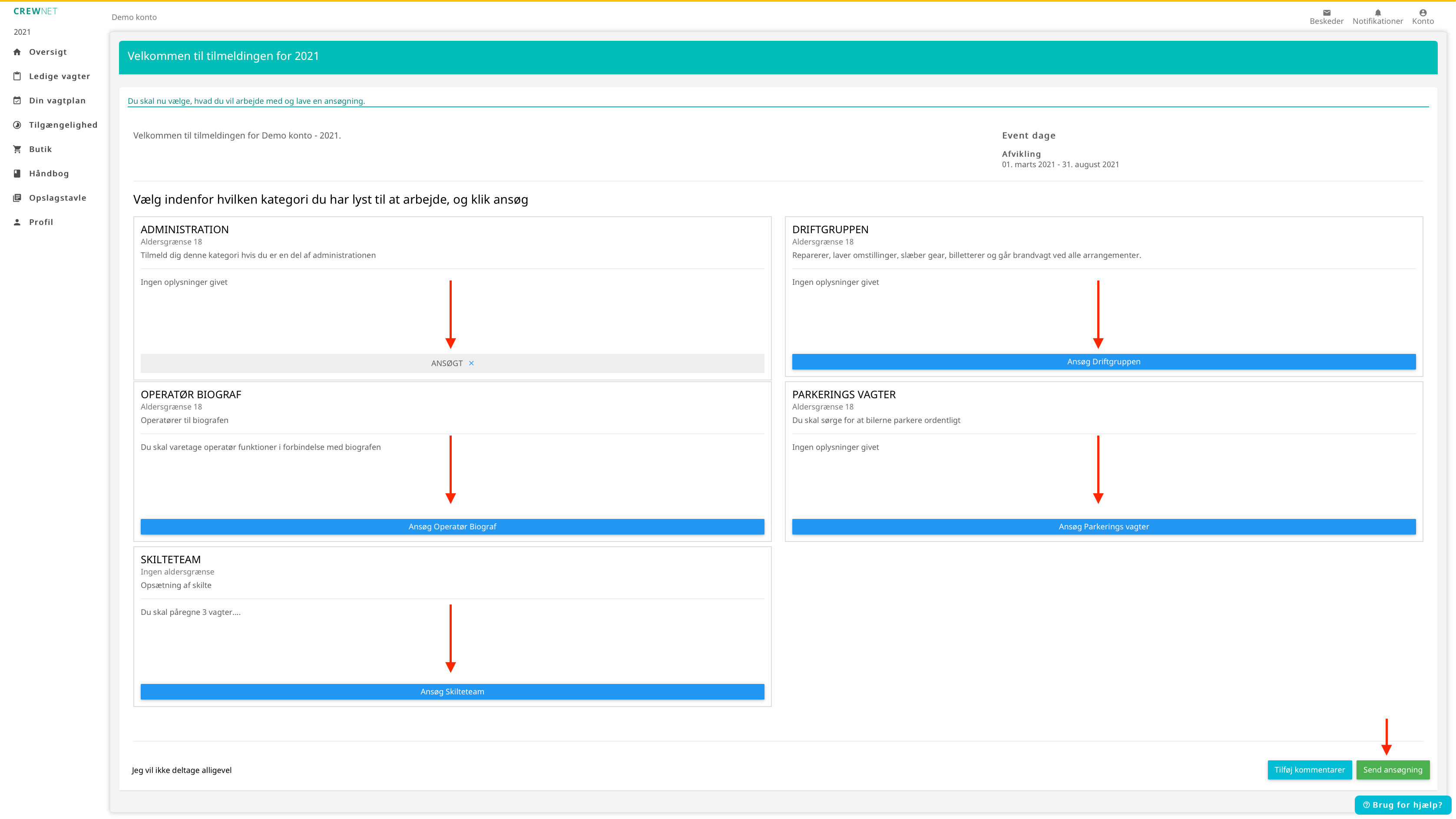This screenshot has height=819, width=1456.
Task: Select Tilgængelighed in sidebar
Action: [x=63, y=125]
